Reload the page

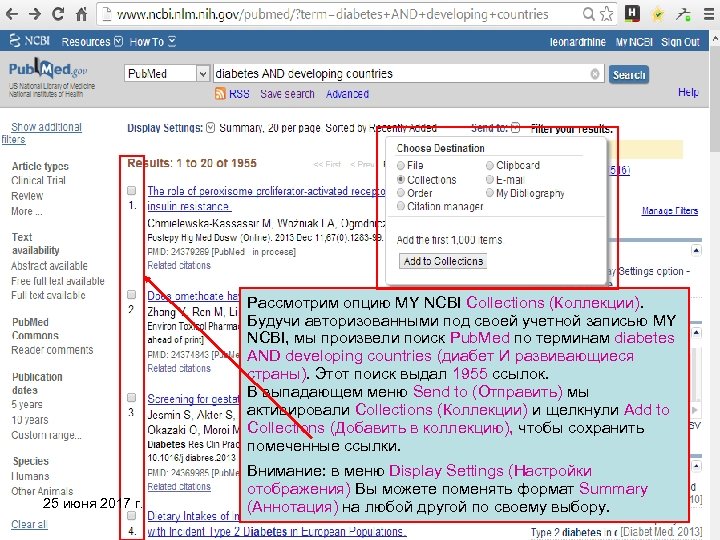click(58, 14)
